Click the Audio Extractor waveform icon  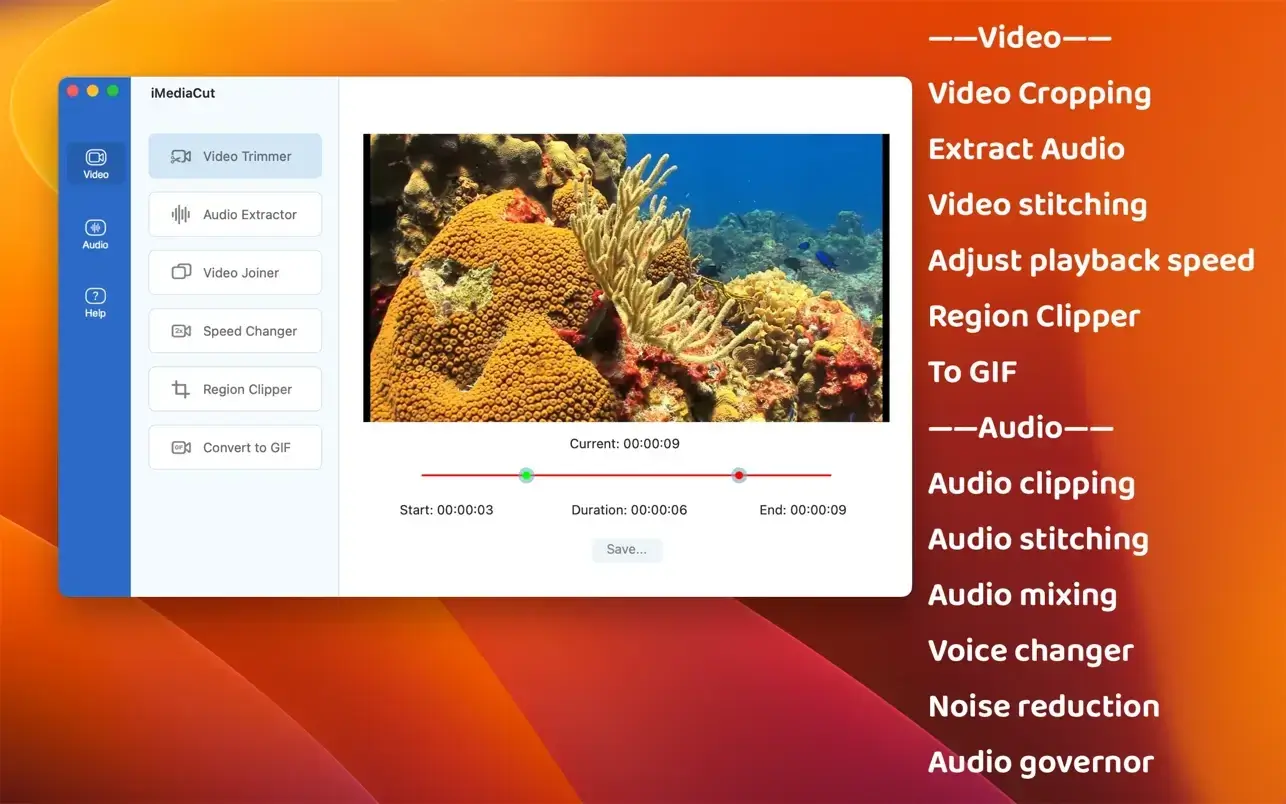point(181,215)
